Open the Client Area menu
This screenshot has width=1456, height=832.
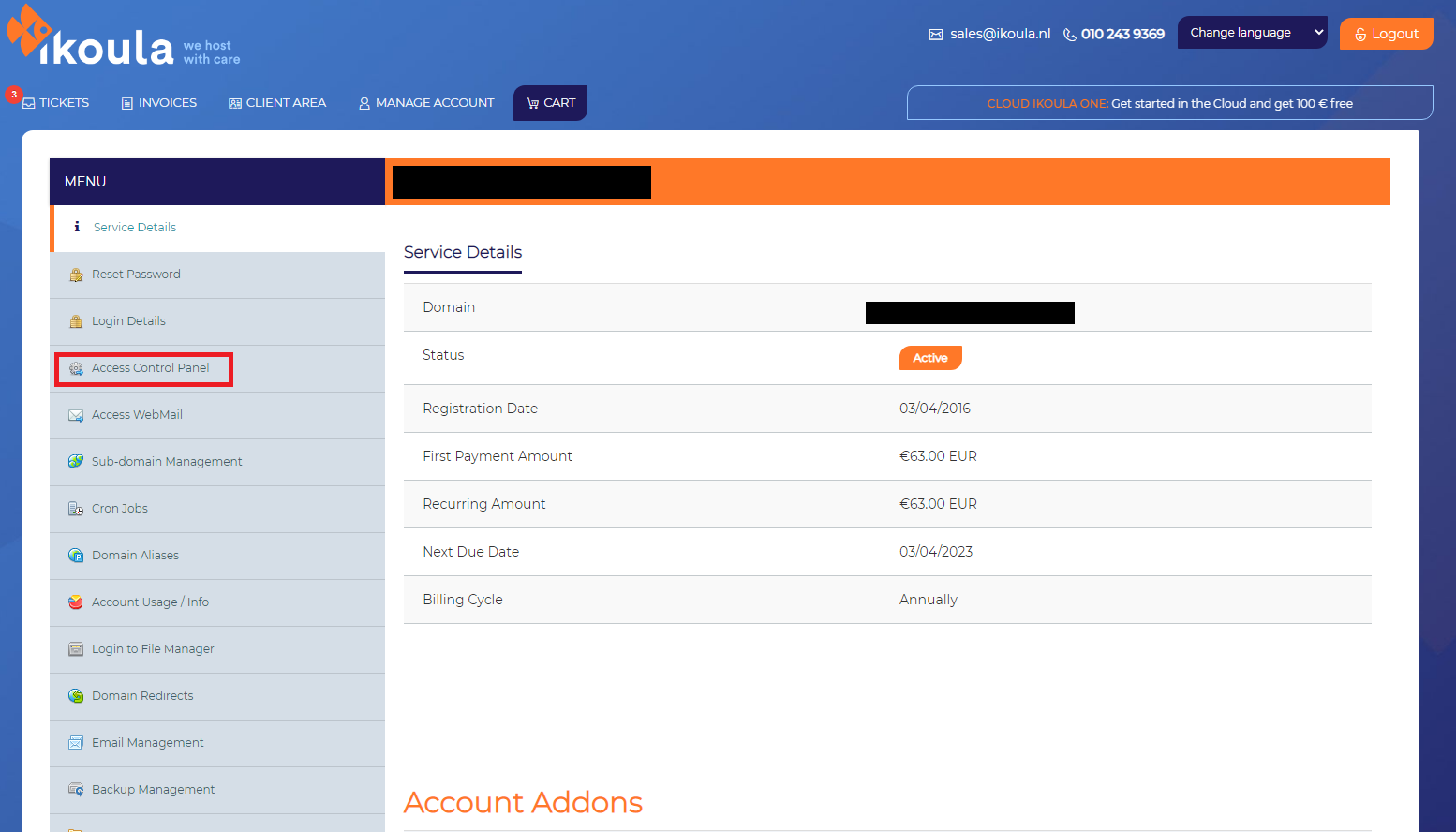pos(277,103)
